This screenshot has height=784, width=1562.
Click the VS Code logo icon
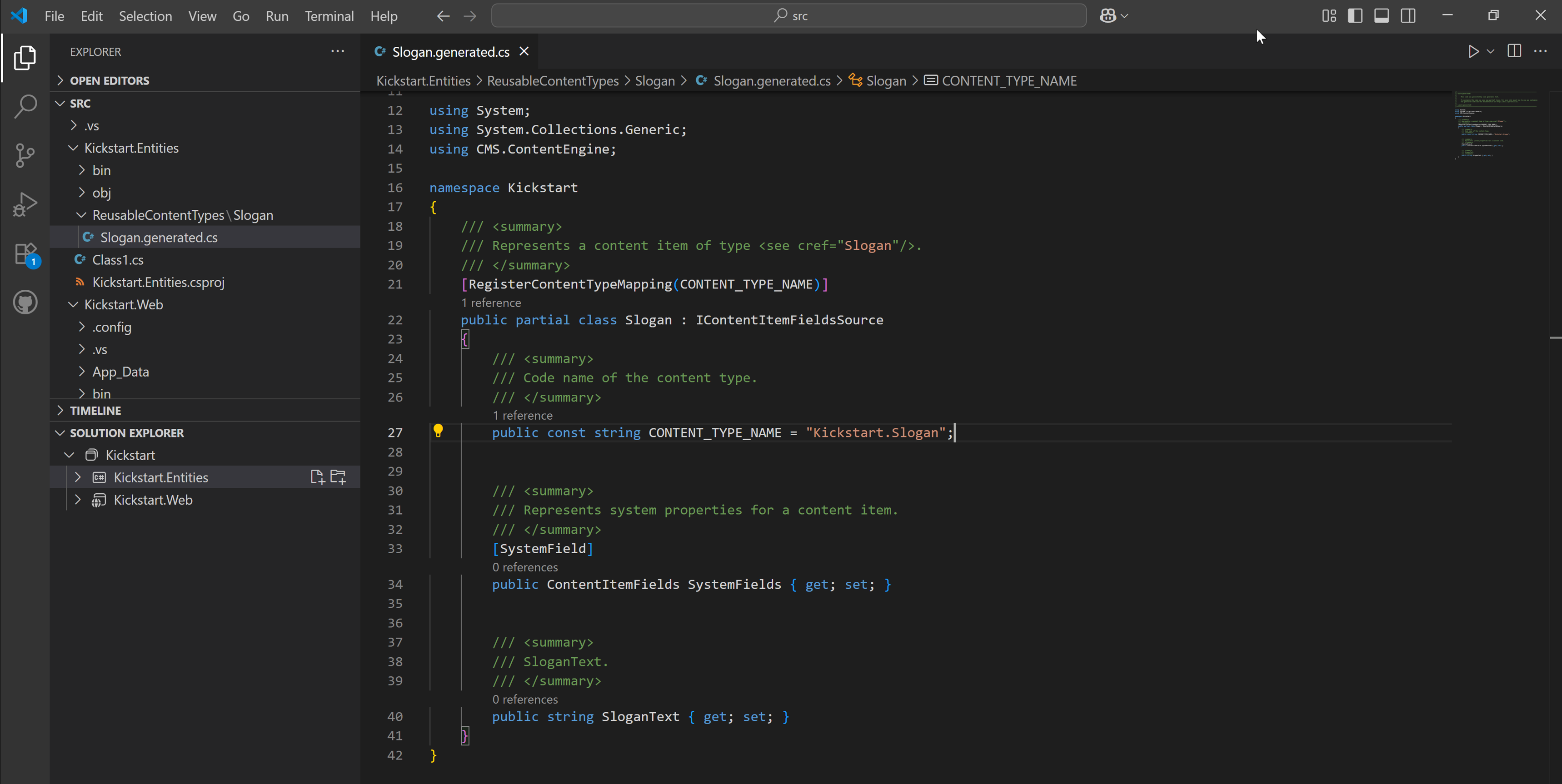pyautogui.click(x=19, y=16)
